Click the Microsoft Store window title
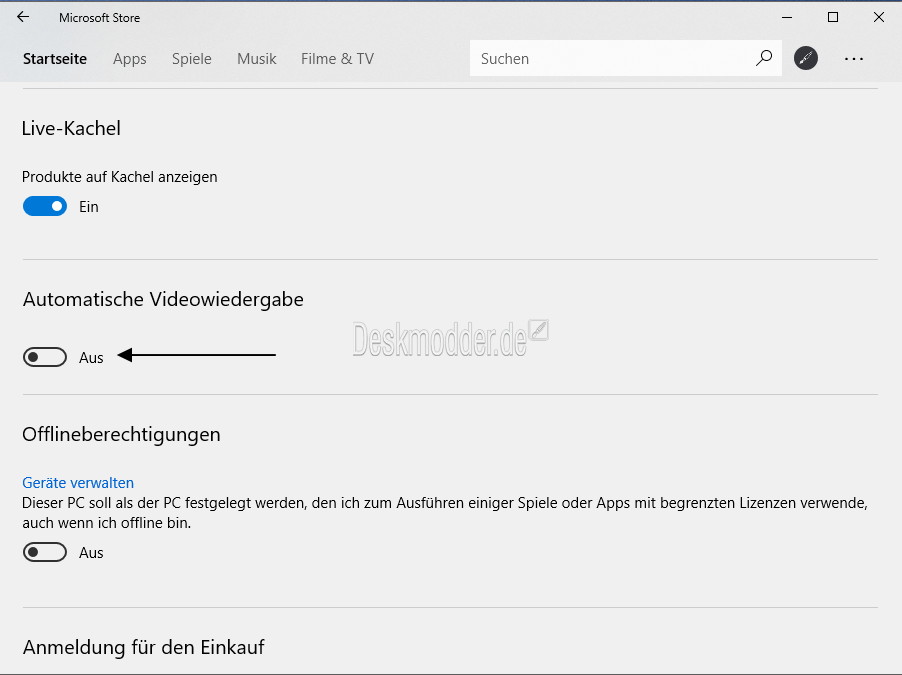The height and width of the screenshot is (675, 902). pyautogui.click(x=100, y=18)
